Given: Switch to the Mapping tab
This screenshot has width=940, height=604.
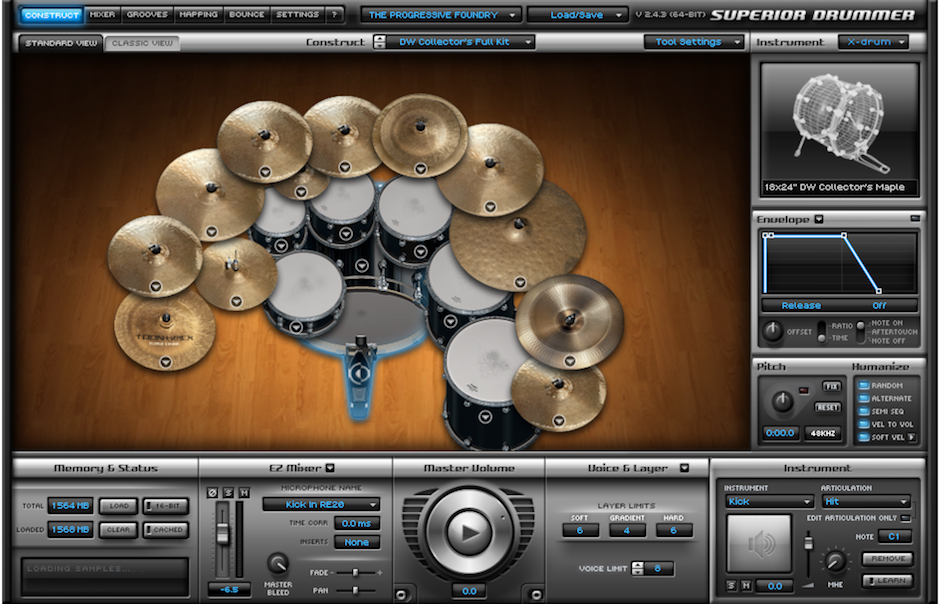Looking at the screenshot, I should tap(198, 14).
